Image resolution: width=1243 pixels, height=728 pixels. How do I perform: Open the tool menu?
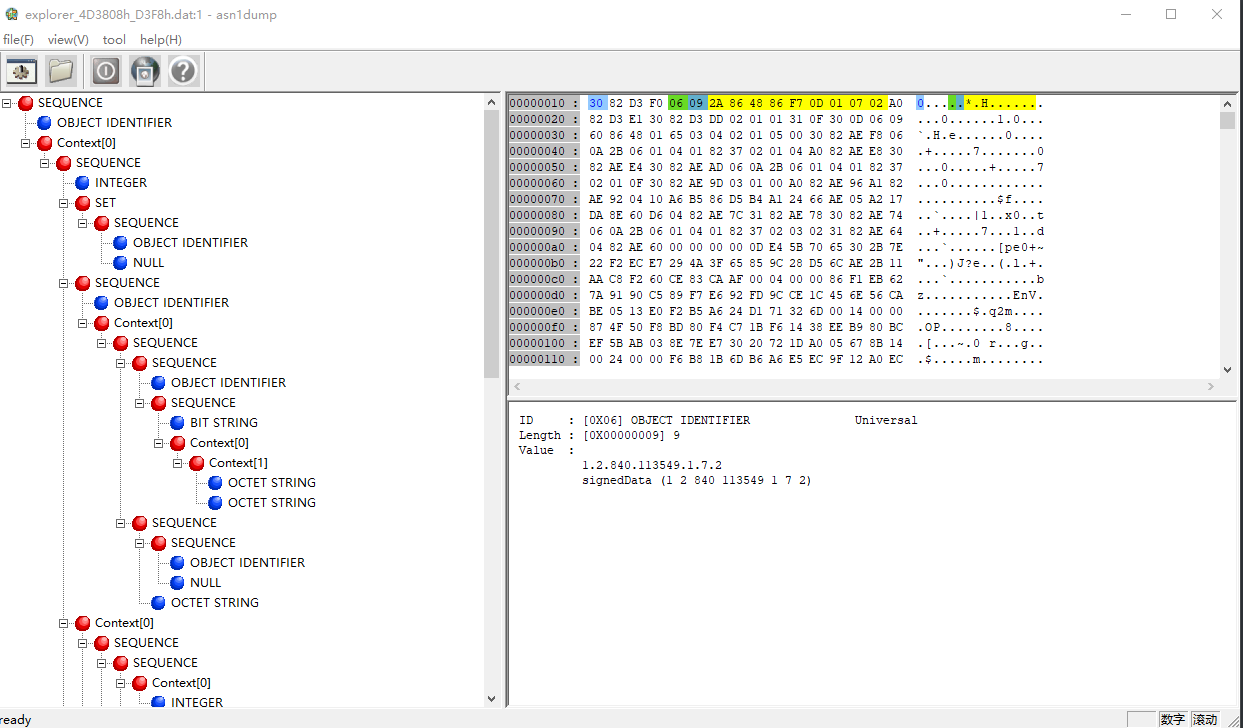coord(114,40)
